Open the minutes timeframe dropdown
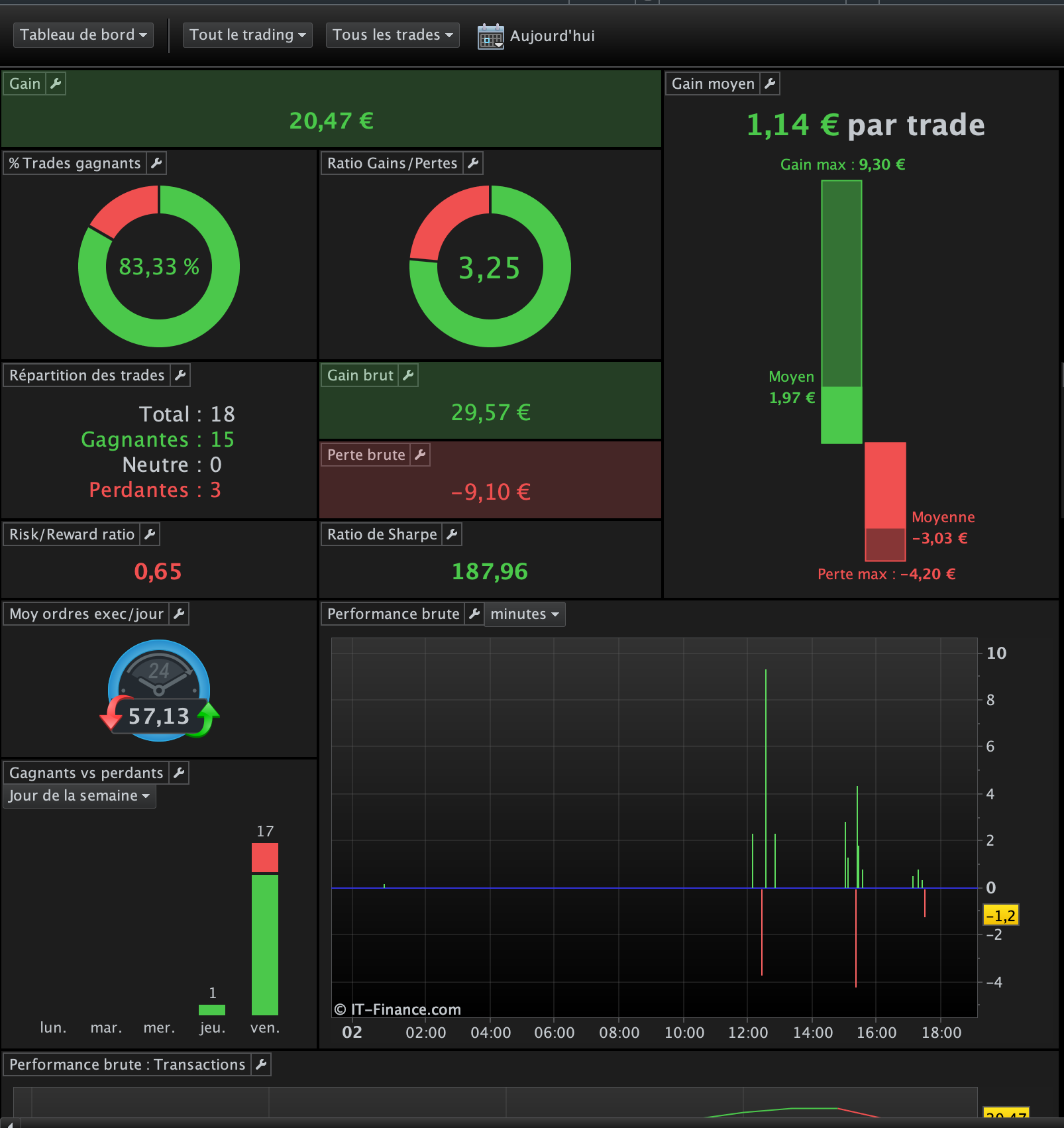Viewport: 1064px width, 1128px height. (x=525, y=614)
